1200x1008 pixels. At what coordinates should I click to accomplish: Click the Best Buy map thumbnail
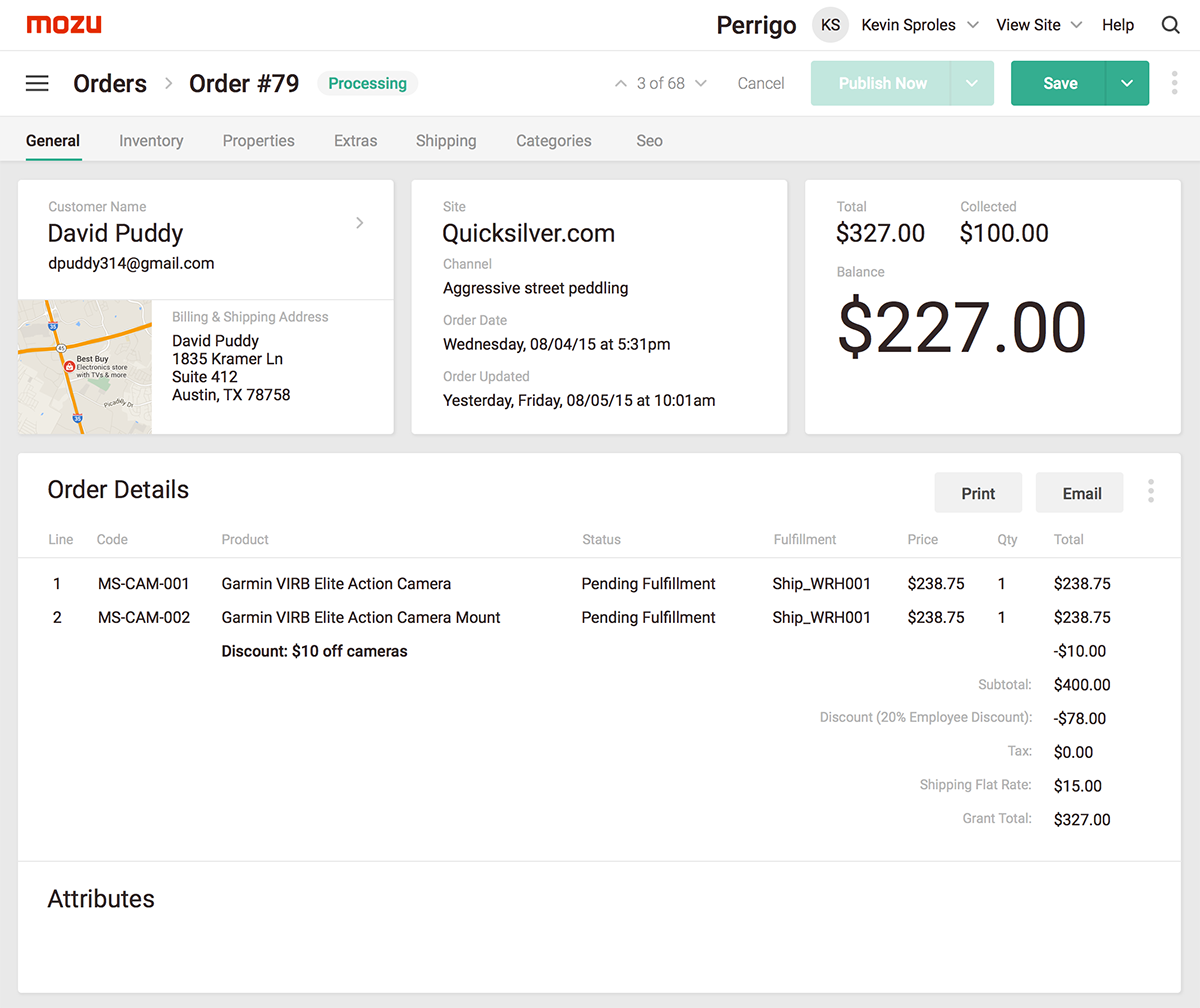click(85, 367)
